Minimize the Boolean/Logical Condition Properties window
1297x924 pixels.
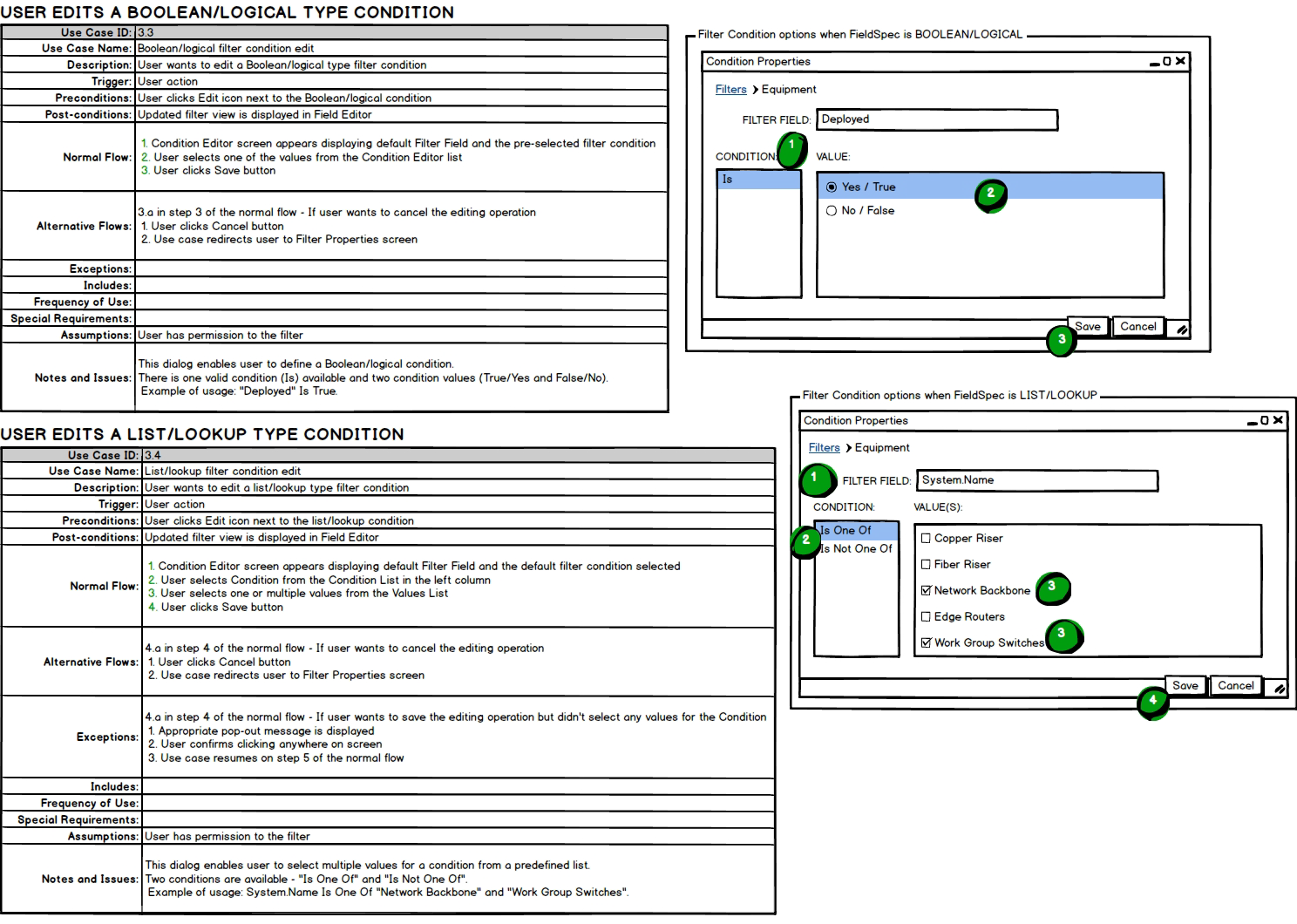pos(1155,64)
